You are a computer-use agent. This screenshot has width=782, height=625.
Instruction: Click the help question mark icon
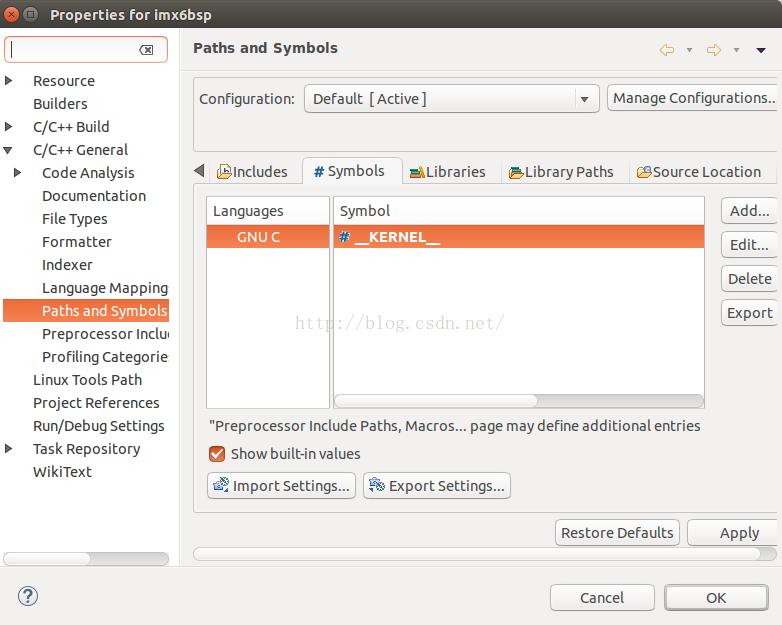pos(27,596)
